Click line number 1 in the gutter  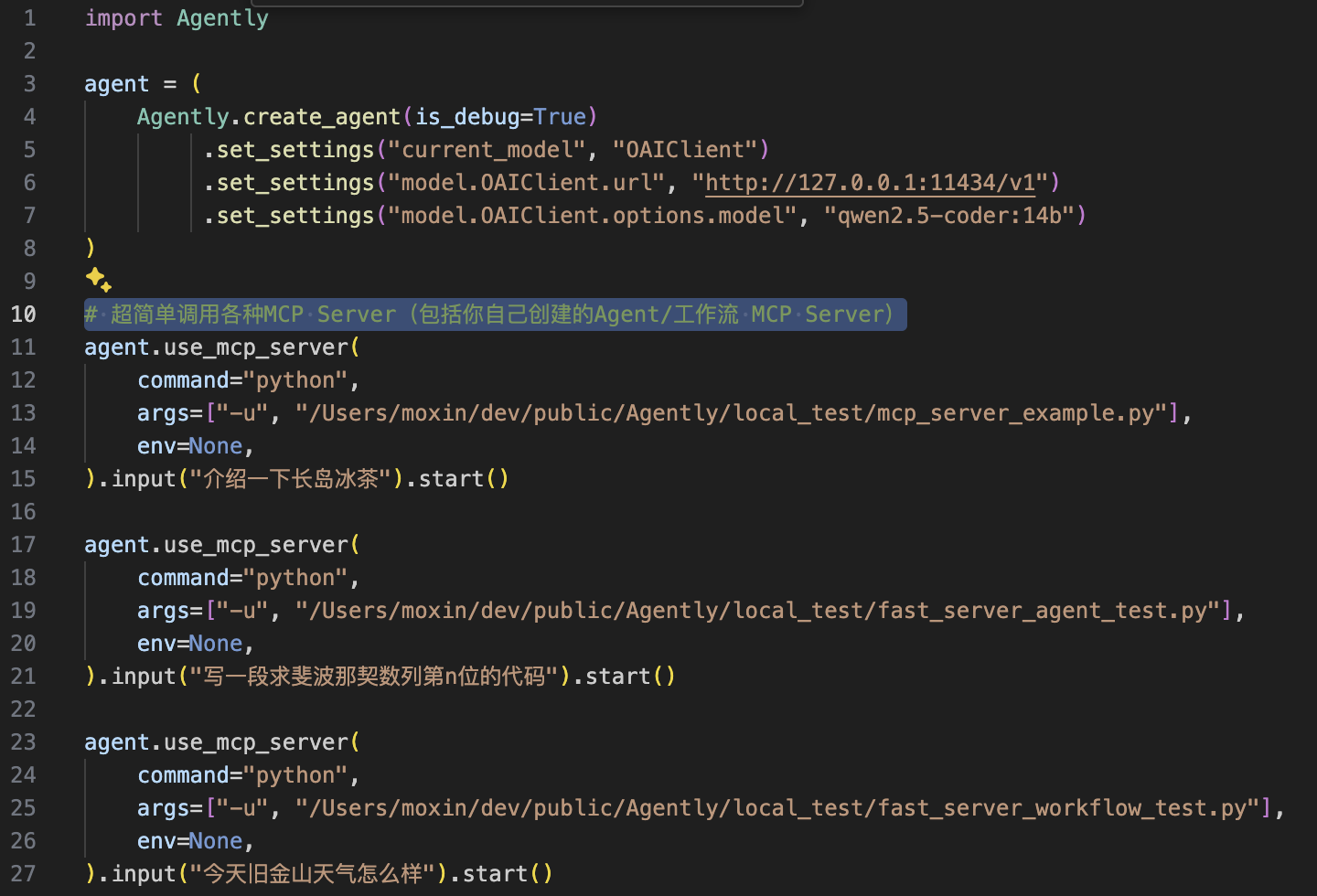coord(30,18)
